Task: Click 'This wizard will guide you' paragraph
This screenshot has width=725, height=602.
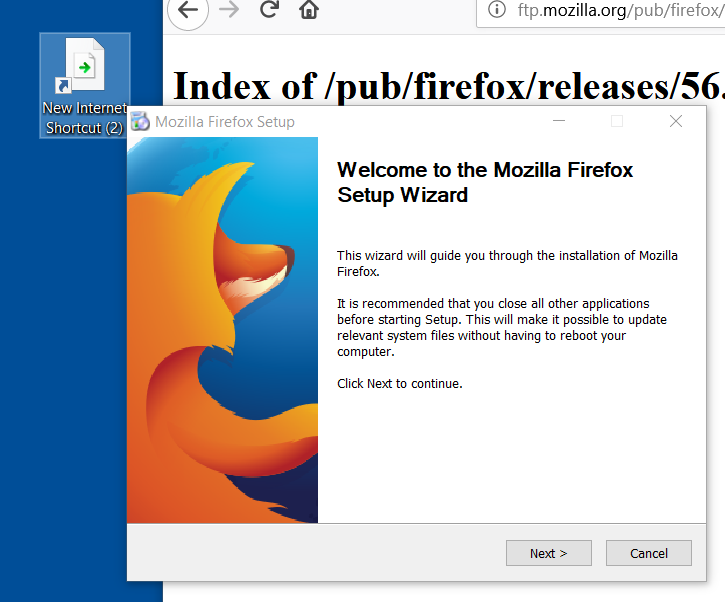Action: click(x=507, y=264)
